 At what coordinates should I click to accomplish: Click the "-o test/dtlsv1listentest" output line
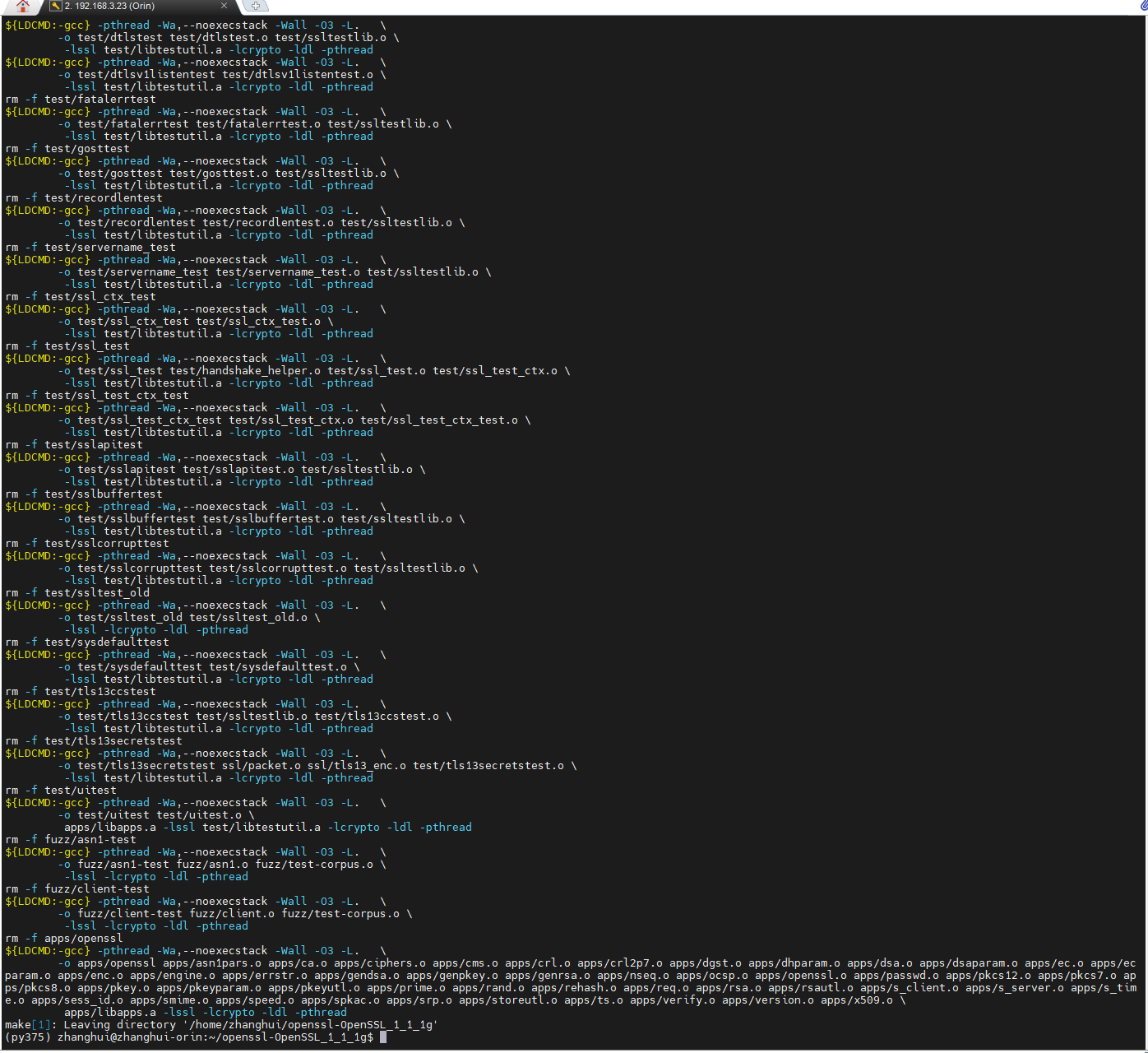pyautogui.click(x=222, y=75)
